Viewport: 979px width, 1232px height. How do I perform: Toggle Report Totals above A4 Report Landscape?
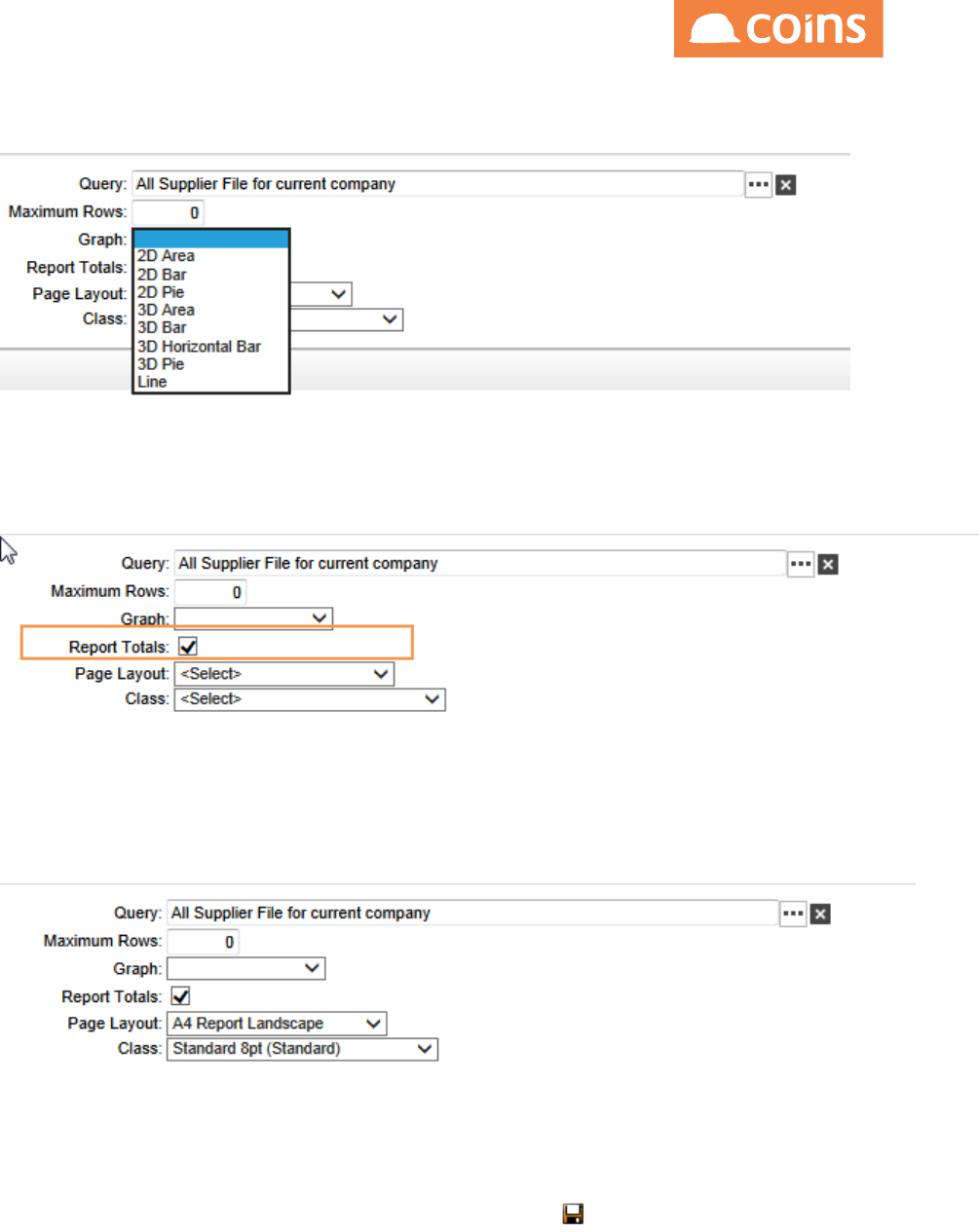coord(180,996)
